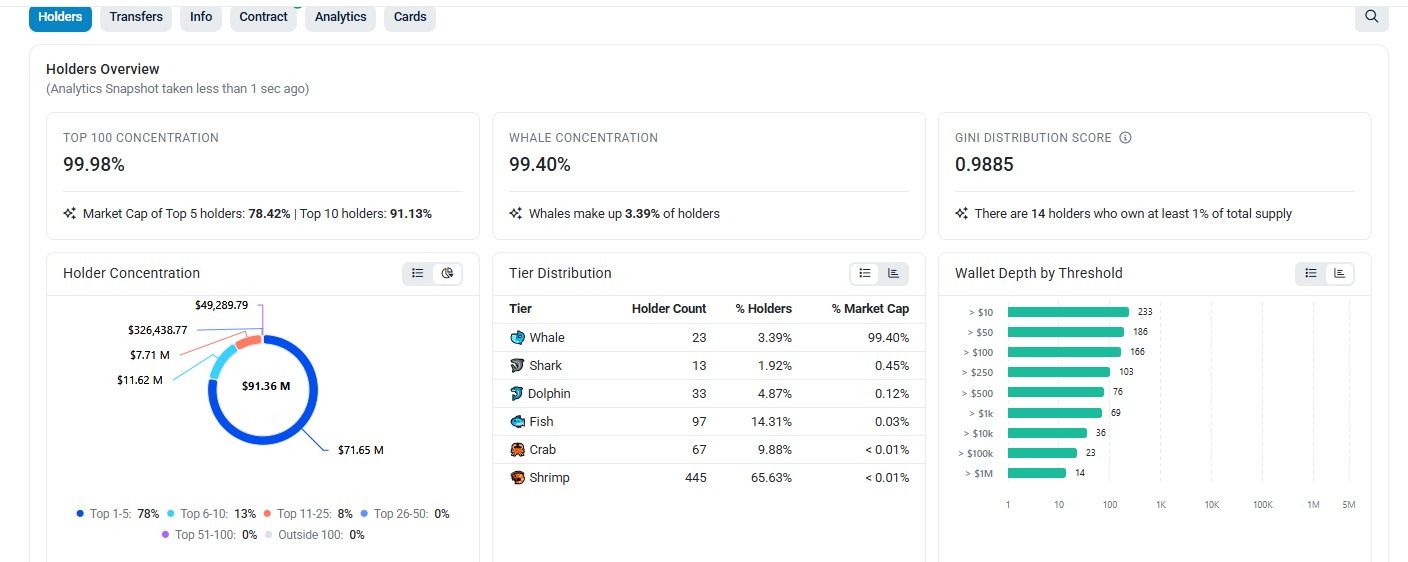Click Crab % Holders value 9.88%
Screen dimensions: 1408x562
coord(776,450)
